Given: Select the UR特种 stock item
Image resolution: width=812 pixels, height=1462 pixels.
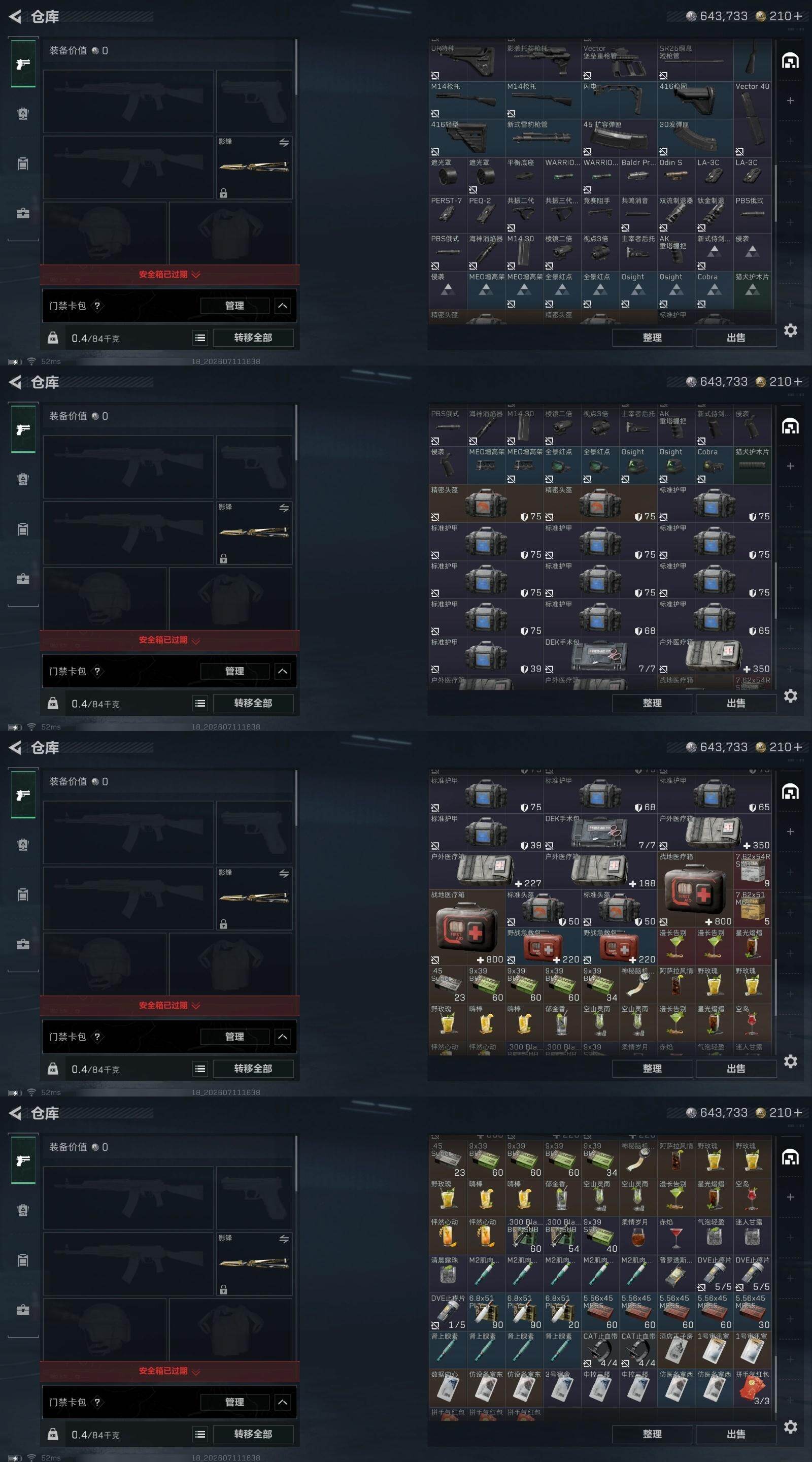Looking at the screenshot, I should coord(467,62).
